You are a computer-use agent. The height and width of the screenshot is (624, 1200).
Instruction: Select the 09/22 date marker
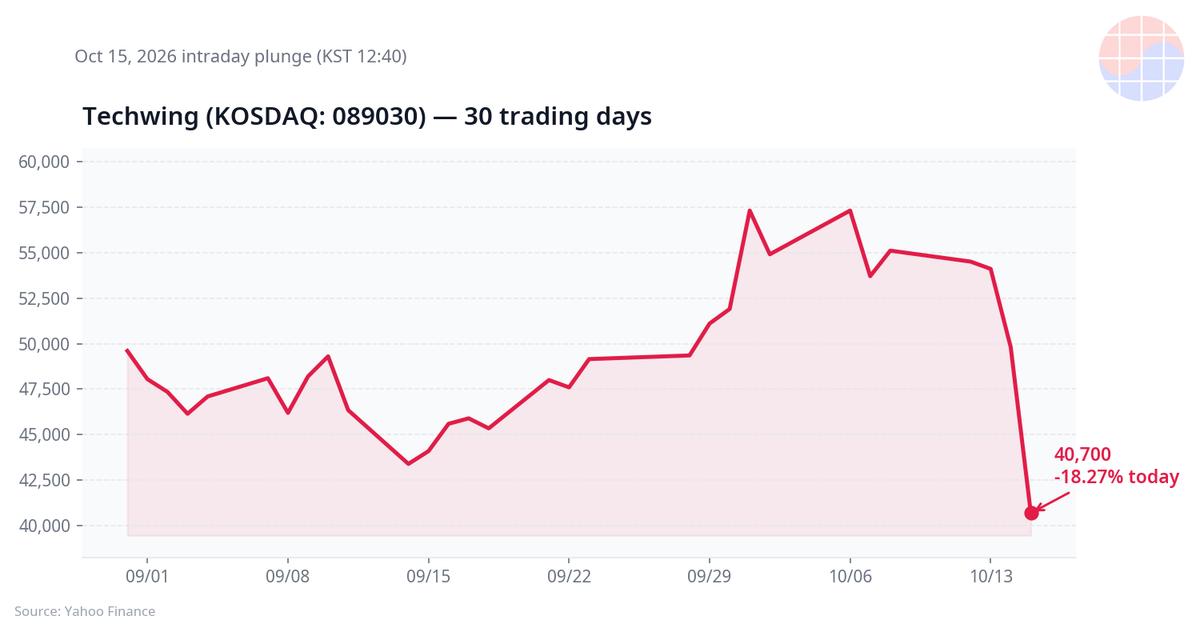point(568,577)
